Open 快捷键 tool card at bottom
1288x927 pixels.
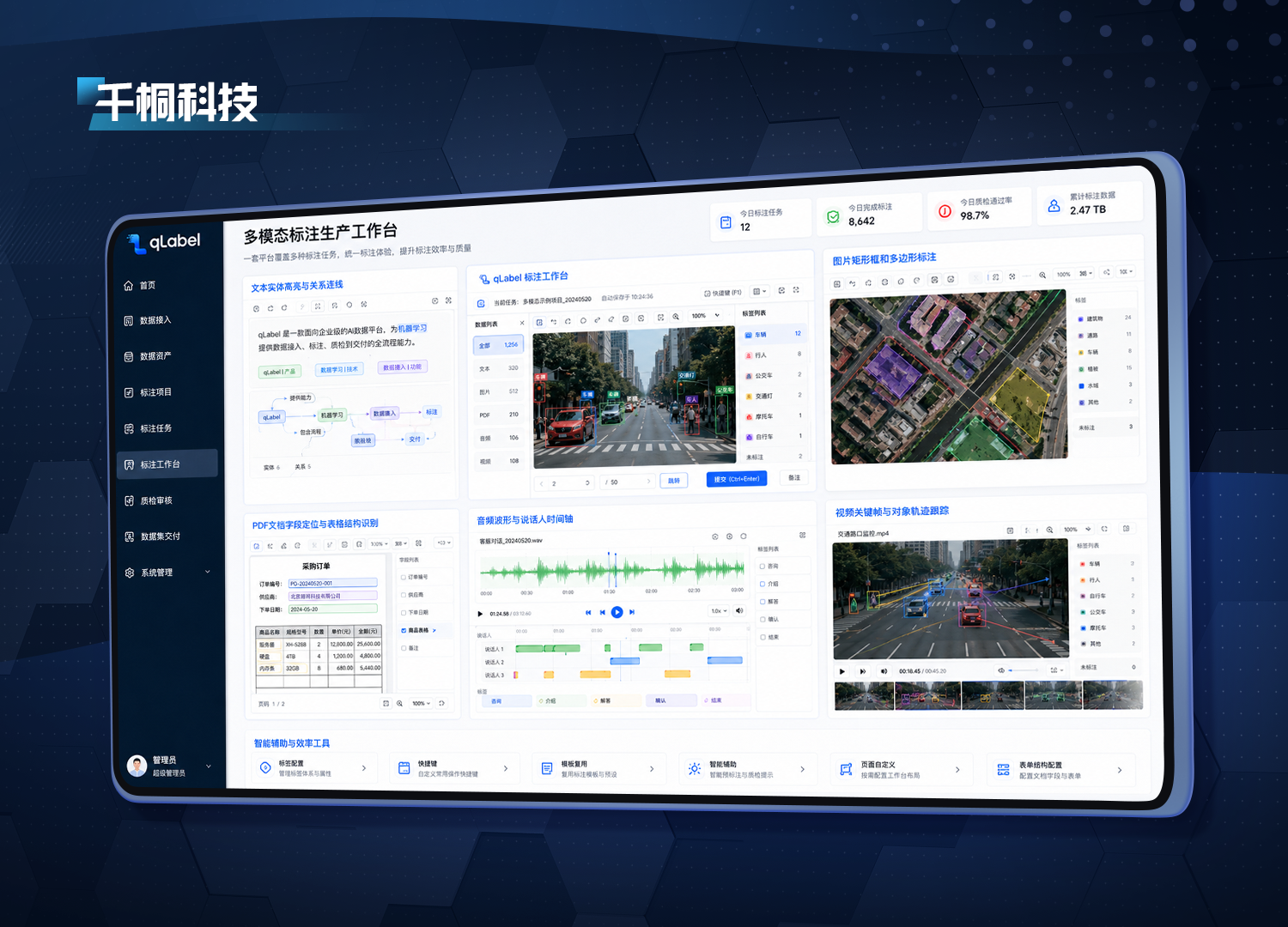tap(455, 768)
